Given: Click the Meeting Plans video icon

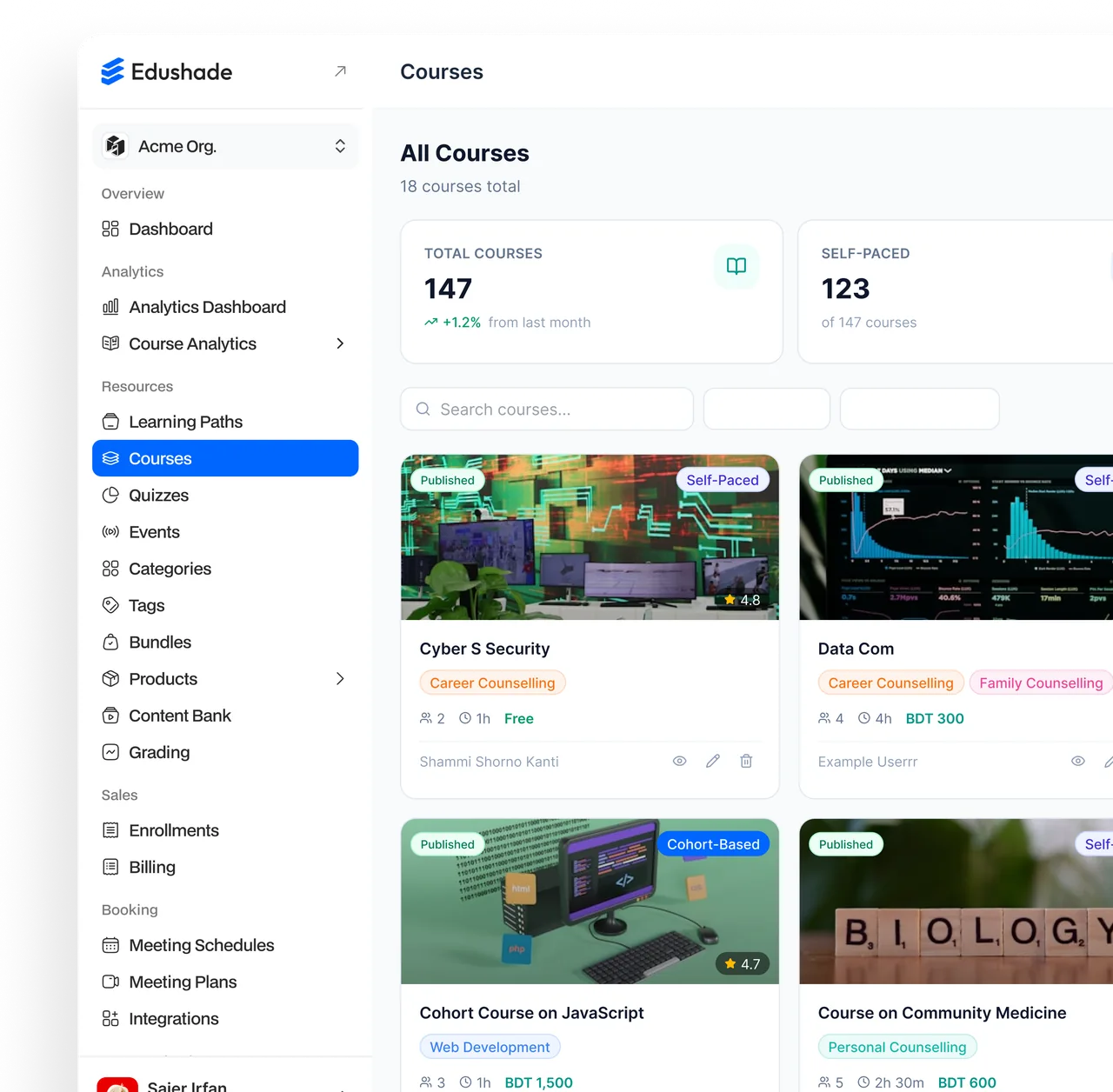Looking at the screenshot, I should pos(110,982).
